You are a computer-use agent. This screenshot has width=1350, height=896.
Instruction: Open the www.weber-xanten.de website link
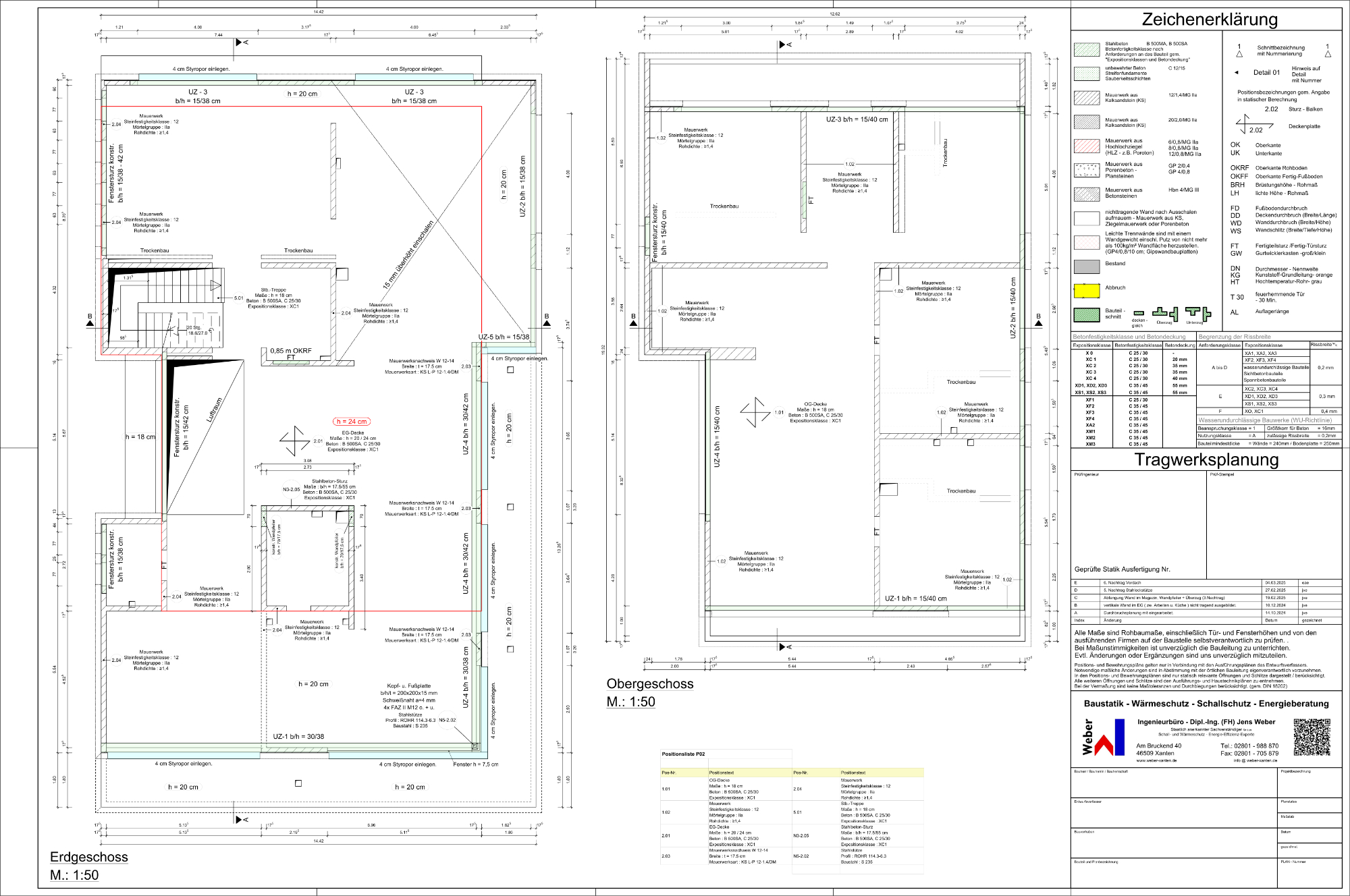tap(1156, 760)
